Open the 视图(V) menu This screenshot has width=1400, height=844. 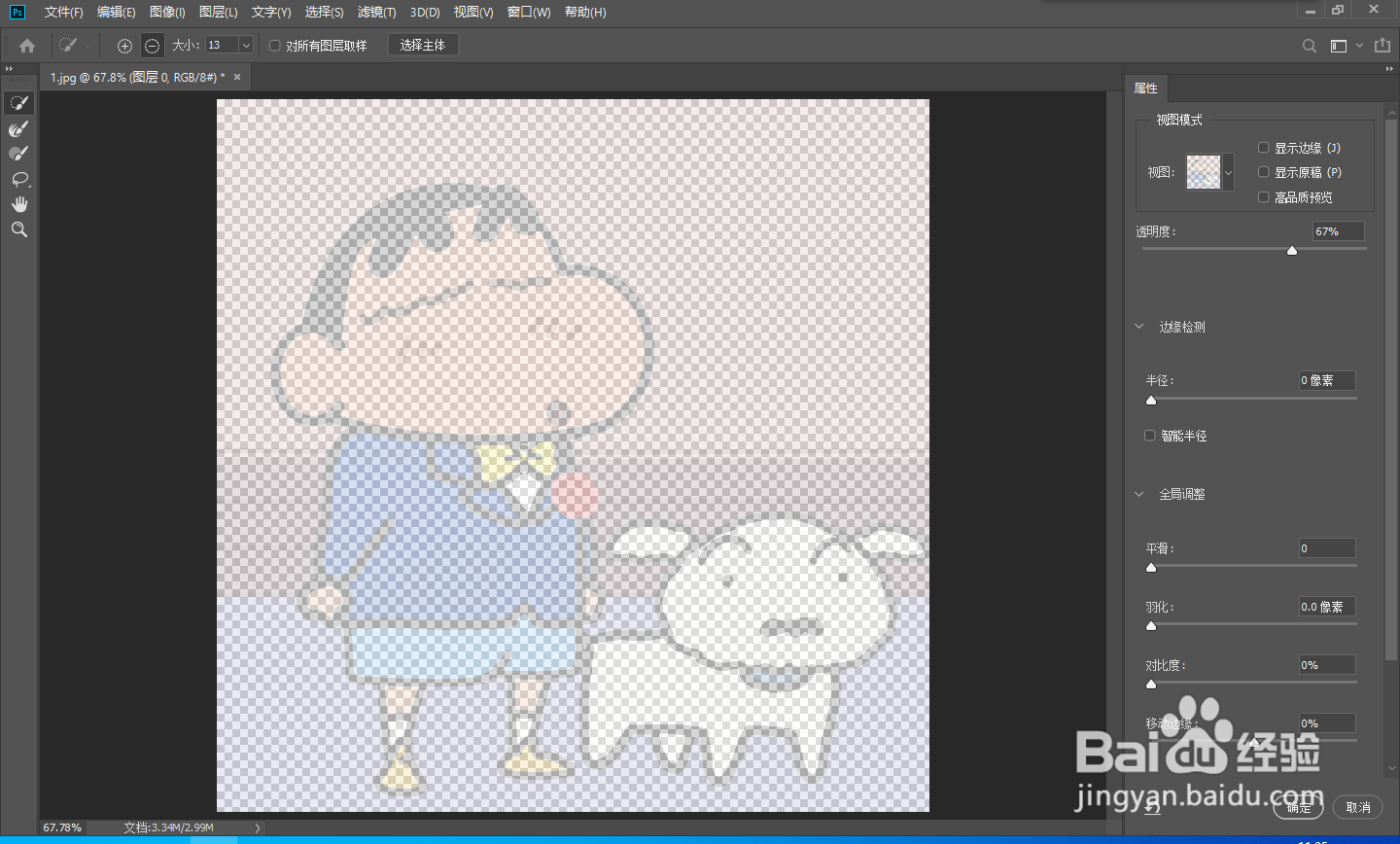click(473, 12)
